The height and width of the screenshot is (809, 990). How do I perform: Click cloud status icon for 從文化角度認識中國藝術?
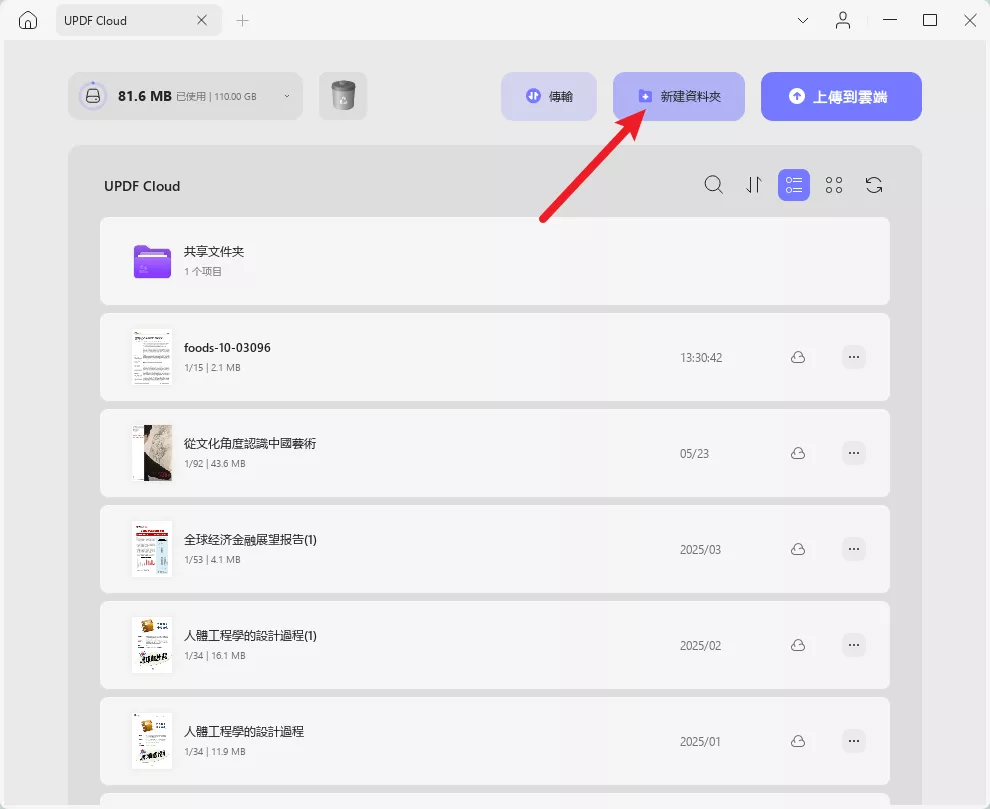pyautogui.click(x=798, y=453)
